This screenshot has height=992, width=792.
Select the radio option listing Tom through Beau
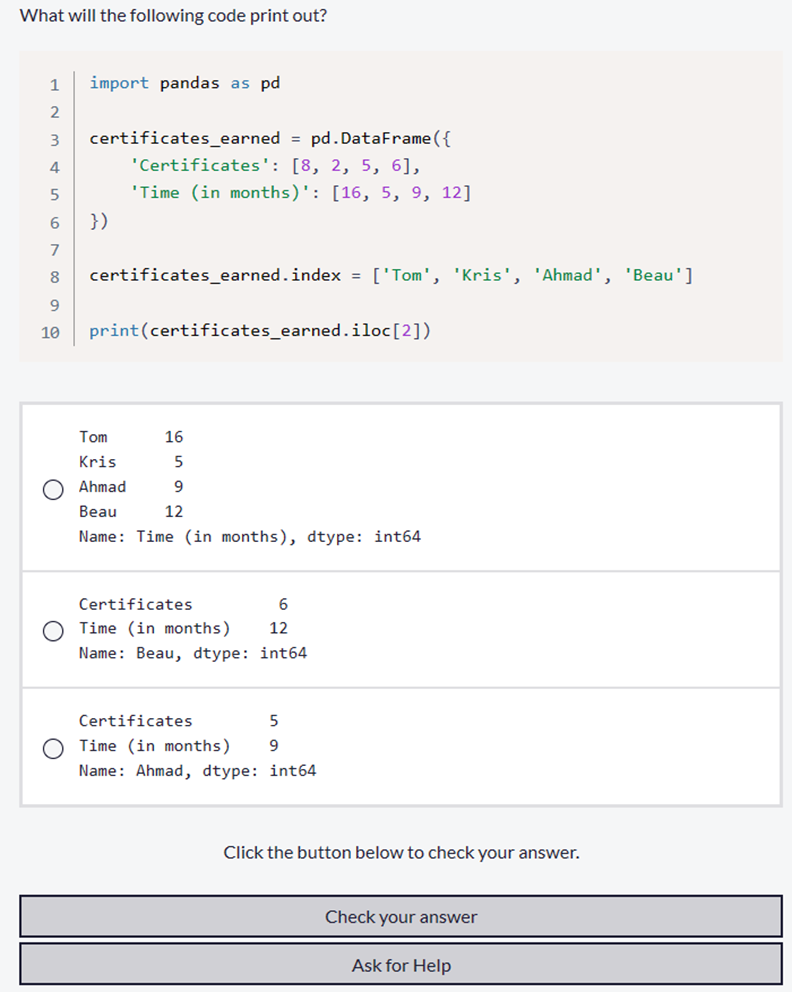click(x=54, y=488)
